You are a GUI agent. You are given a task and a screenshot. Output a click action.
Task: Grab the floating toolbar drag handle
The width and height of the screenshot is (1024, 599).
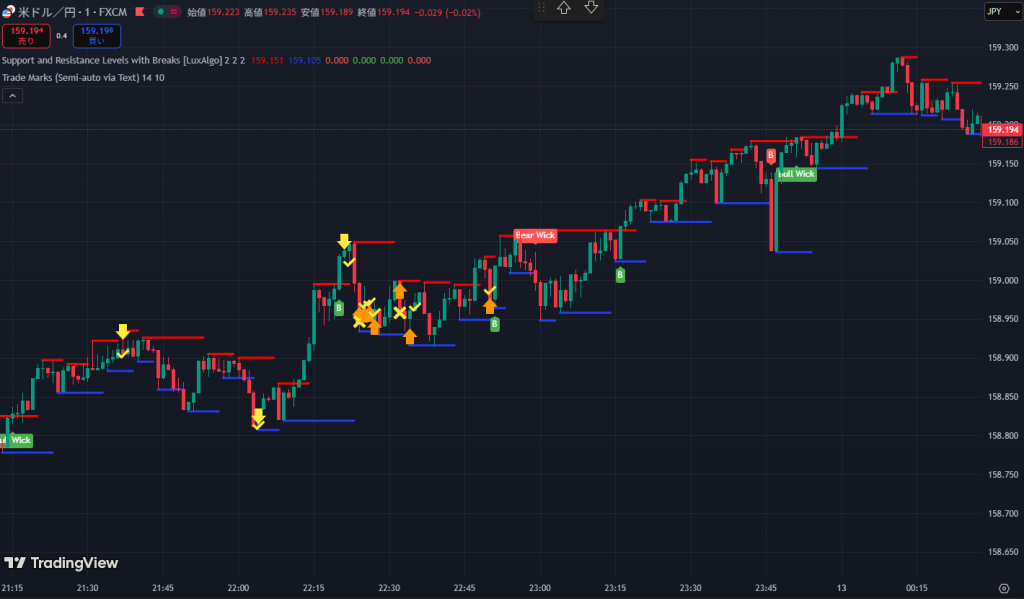541,8
